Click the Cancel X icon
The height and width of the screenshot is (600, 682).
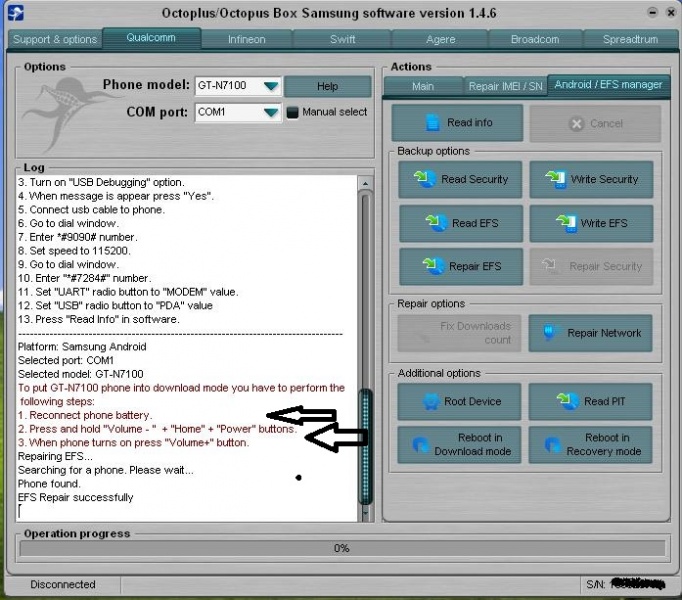point(576,124)
